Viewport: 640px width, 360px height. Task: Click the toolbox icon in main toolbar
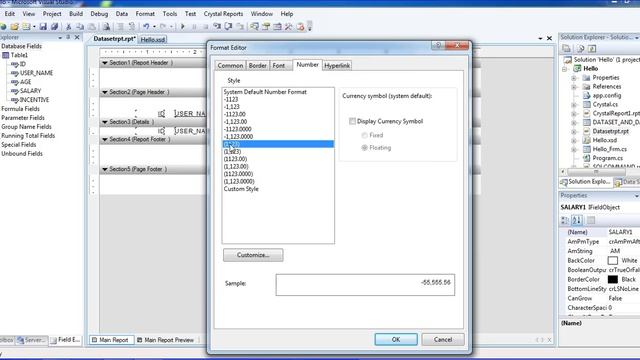pos(289,27)
